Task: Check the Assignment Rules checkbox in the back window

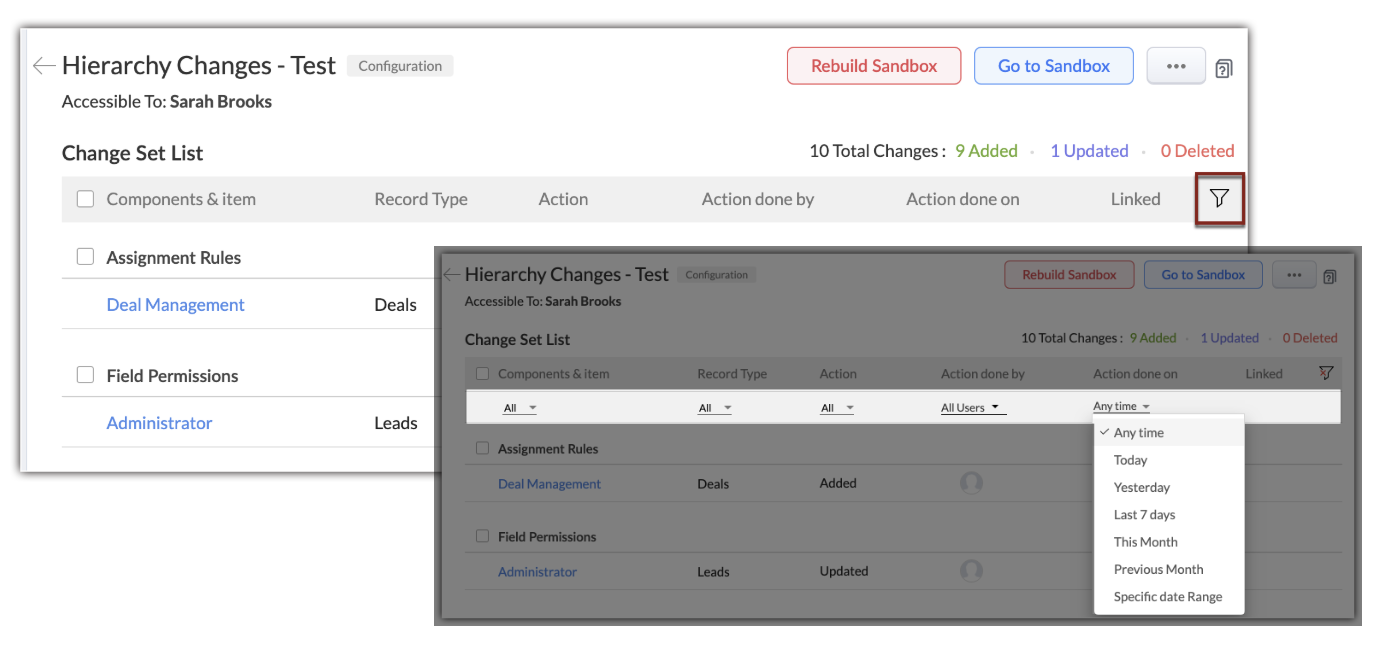Action: pyautogui.click(x=86, y=257)
